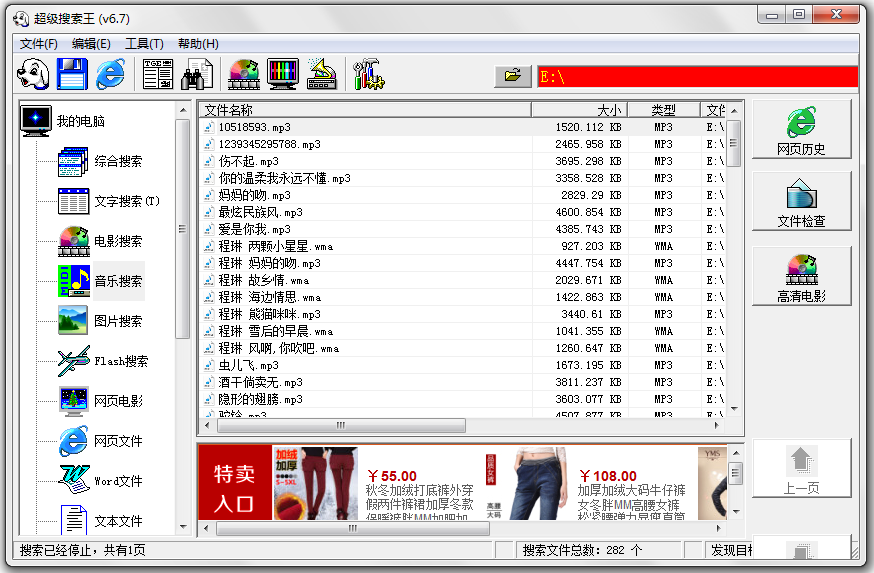
Task: Click the Internet Explorer toolbar icon
Action: [x=110, y=74]
